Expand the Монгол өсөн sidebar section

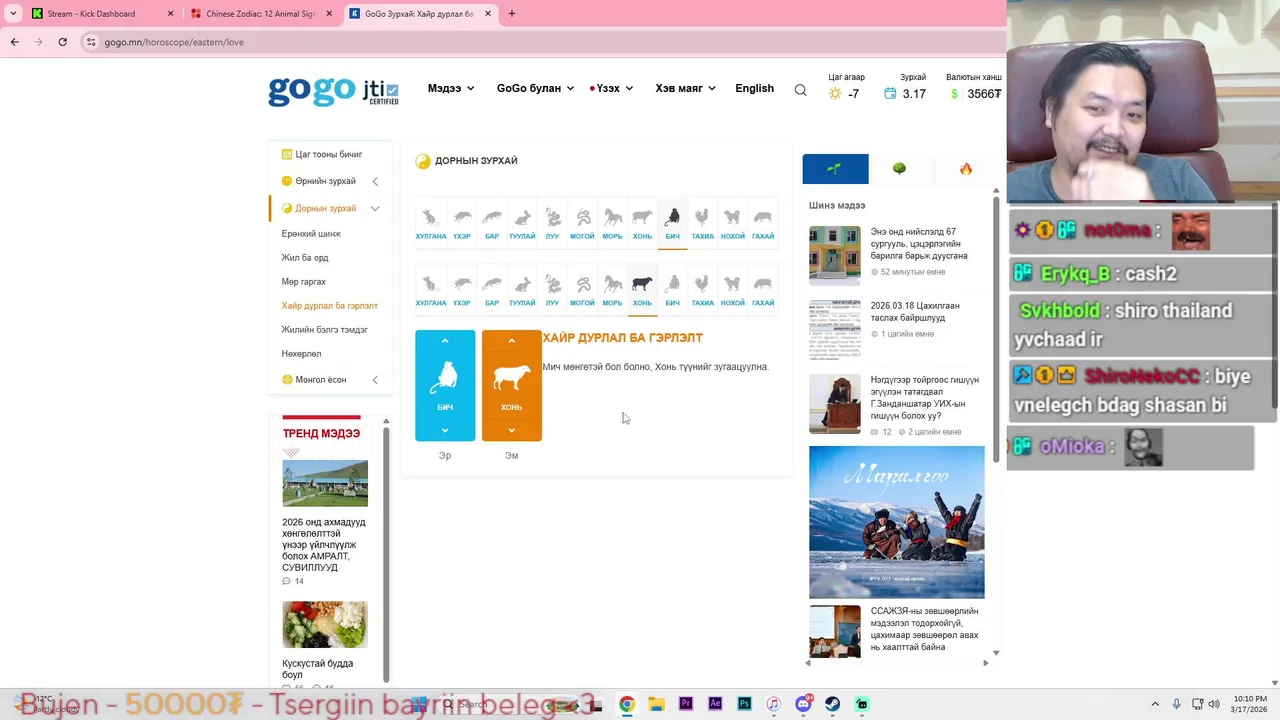pos(375,380)
